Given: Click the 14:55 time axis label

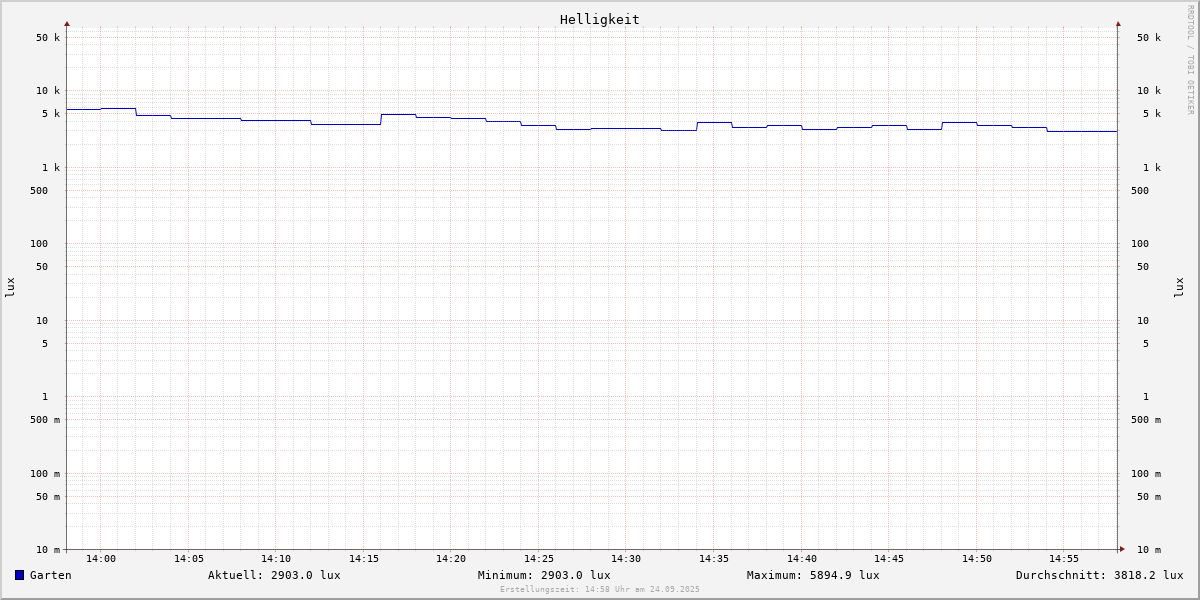Looking at the screenshot, I should [x=1064, y=559].
